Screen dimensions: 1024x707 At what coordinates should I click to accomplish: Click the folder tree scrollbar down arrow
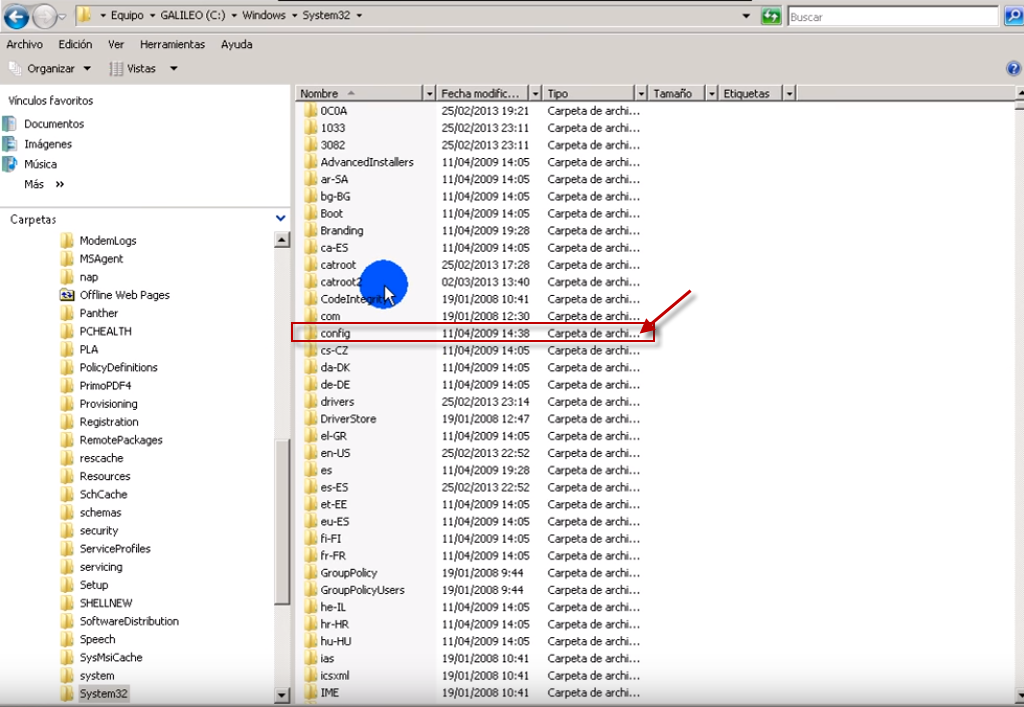pyautogui.click(x=281, y=695)
